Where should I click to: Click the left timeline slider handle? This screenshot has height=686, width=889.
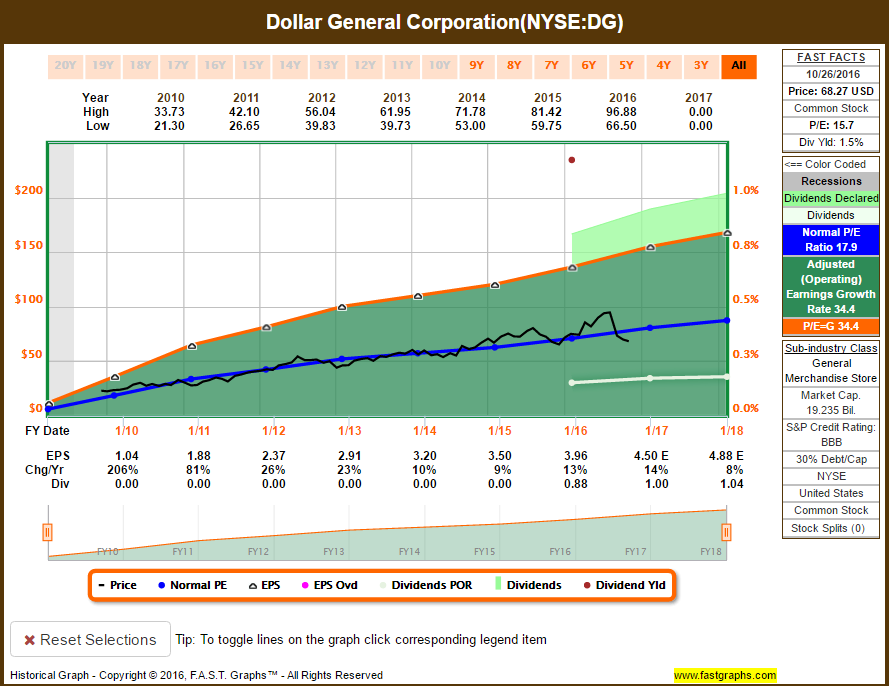(x=47, y=532)
